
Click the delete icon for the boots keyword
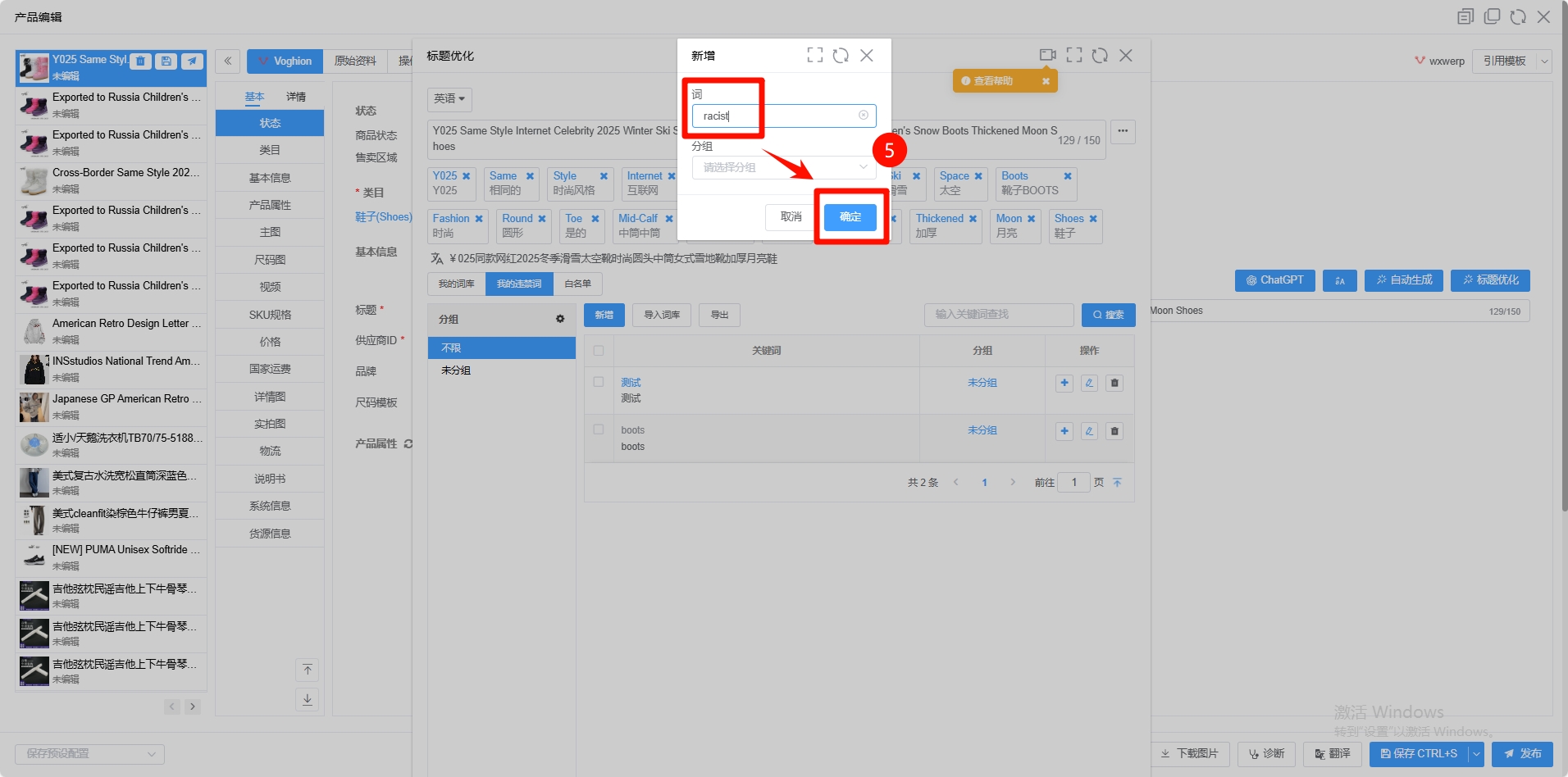click(x=1114, y=431)
